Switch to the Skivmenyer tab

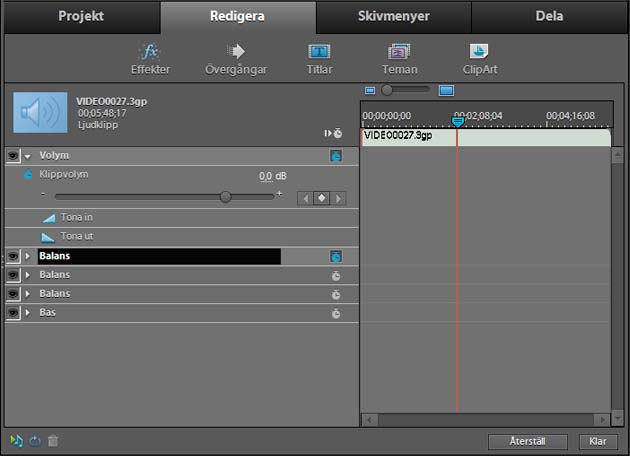pyautogui.click(x=393, y=16)
